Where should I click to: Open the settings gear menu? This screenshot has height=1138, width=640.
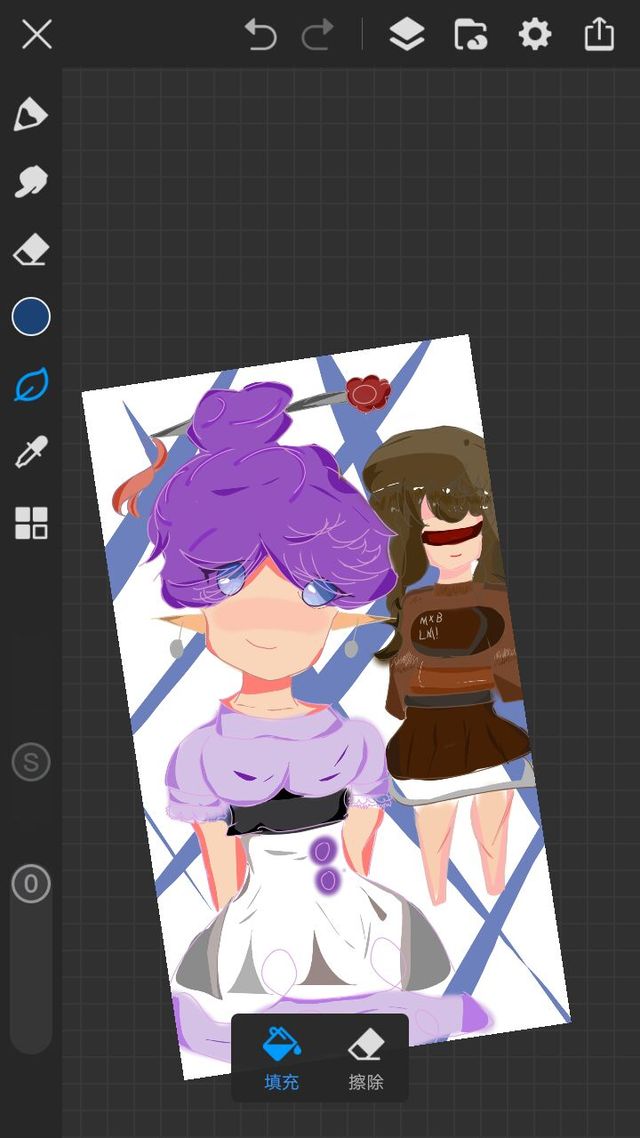(x=534, y=35)
